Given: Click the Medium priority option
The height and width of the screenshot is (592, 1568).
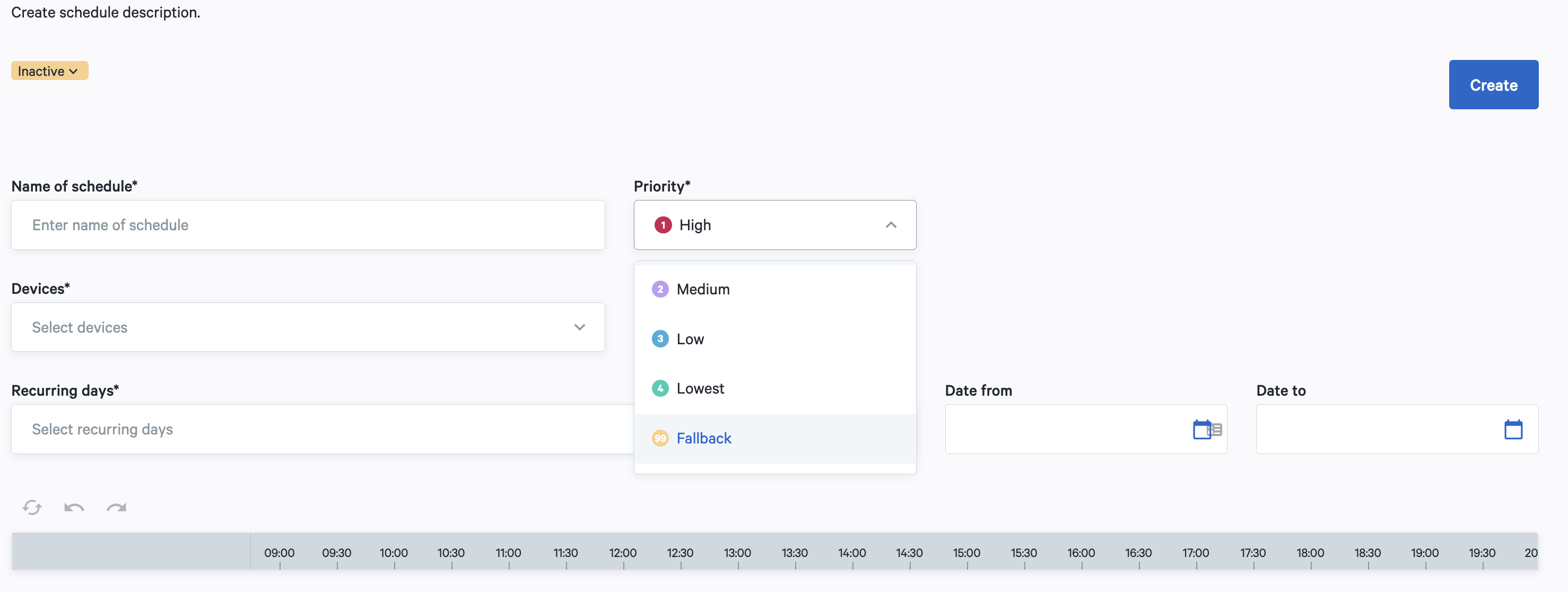Looking at the screenshot, I should [x=775, y=288].
